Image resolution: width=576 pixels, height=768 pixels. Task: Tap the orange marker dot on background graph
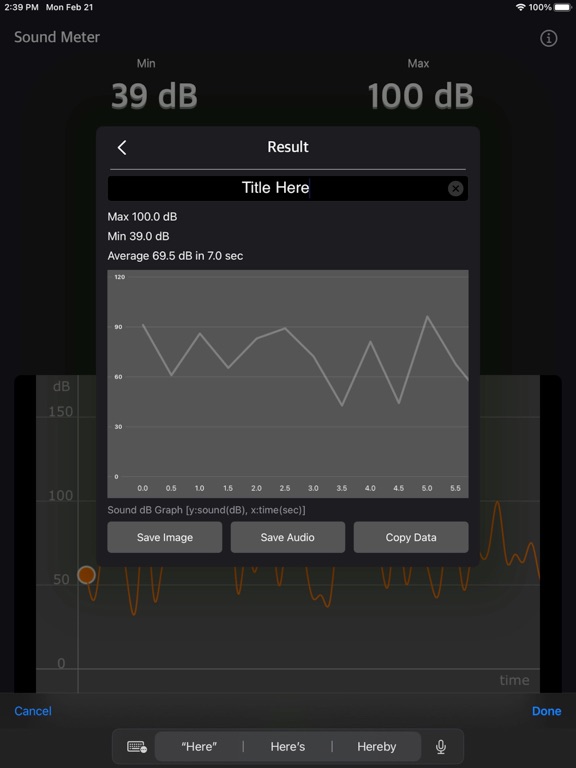pyautogui.click(x=86, y=575)
